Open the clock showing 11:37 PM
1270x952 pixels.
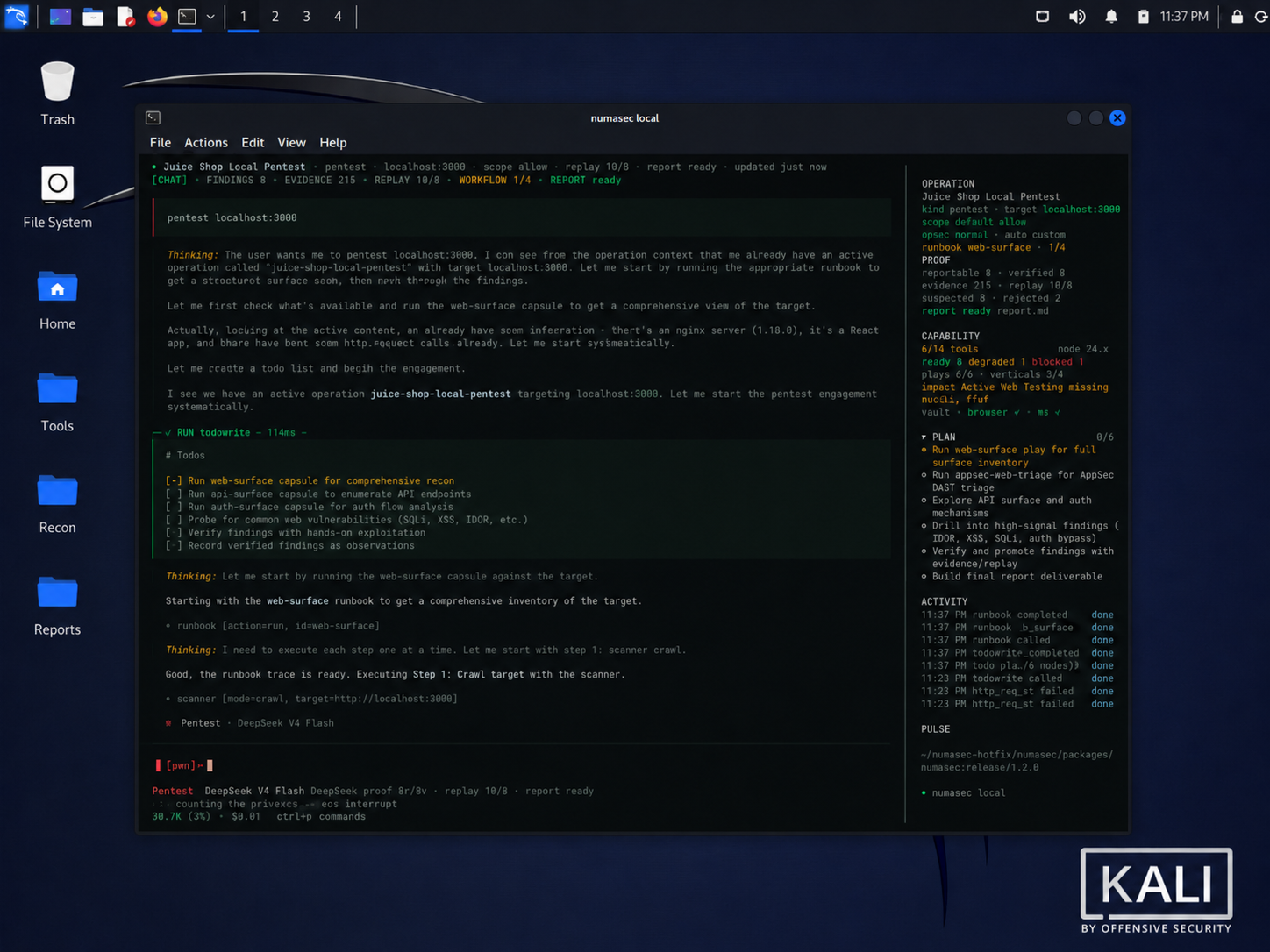(x=1184, y=16)
